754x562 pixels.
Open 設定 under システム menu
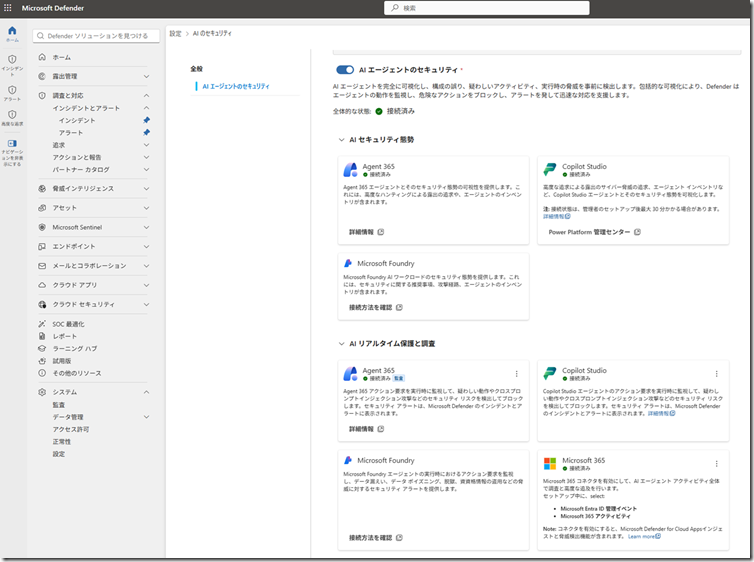tap(59, 454)
